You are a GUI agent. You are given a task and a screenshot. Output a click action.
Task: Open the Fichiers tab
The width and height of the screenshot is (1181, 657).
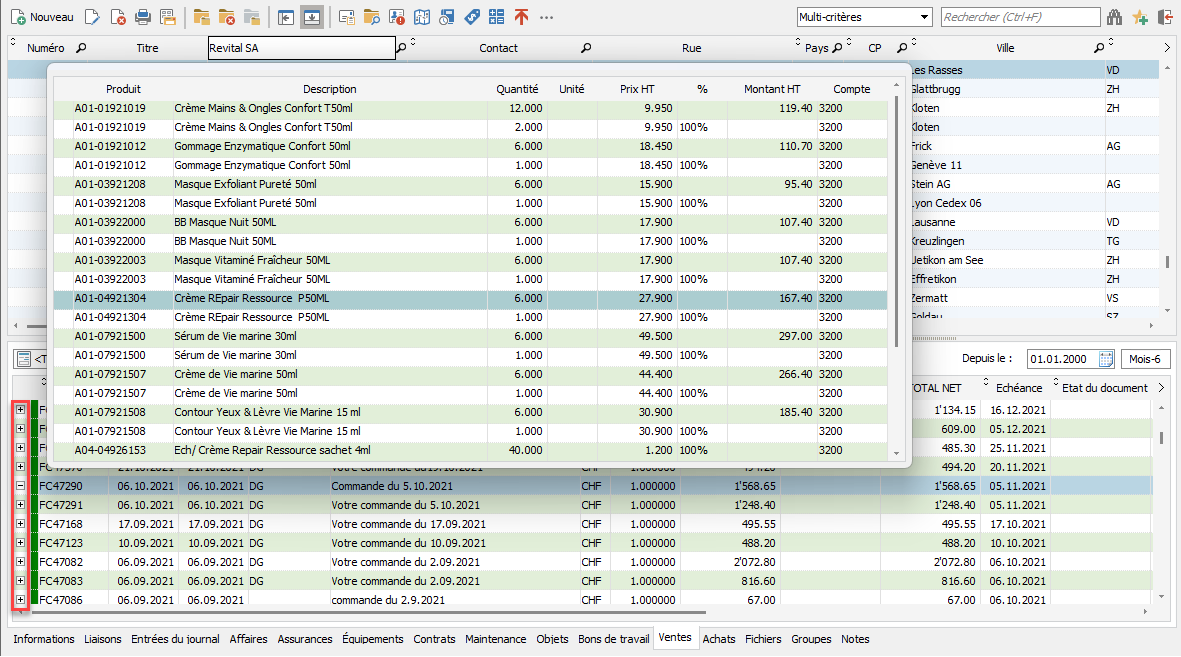[x=763, y=639]
